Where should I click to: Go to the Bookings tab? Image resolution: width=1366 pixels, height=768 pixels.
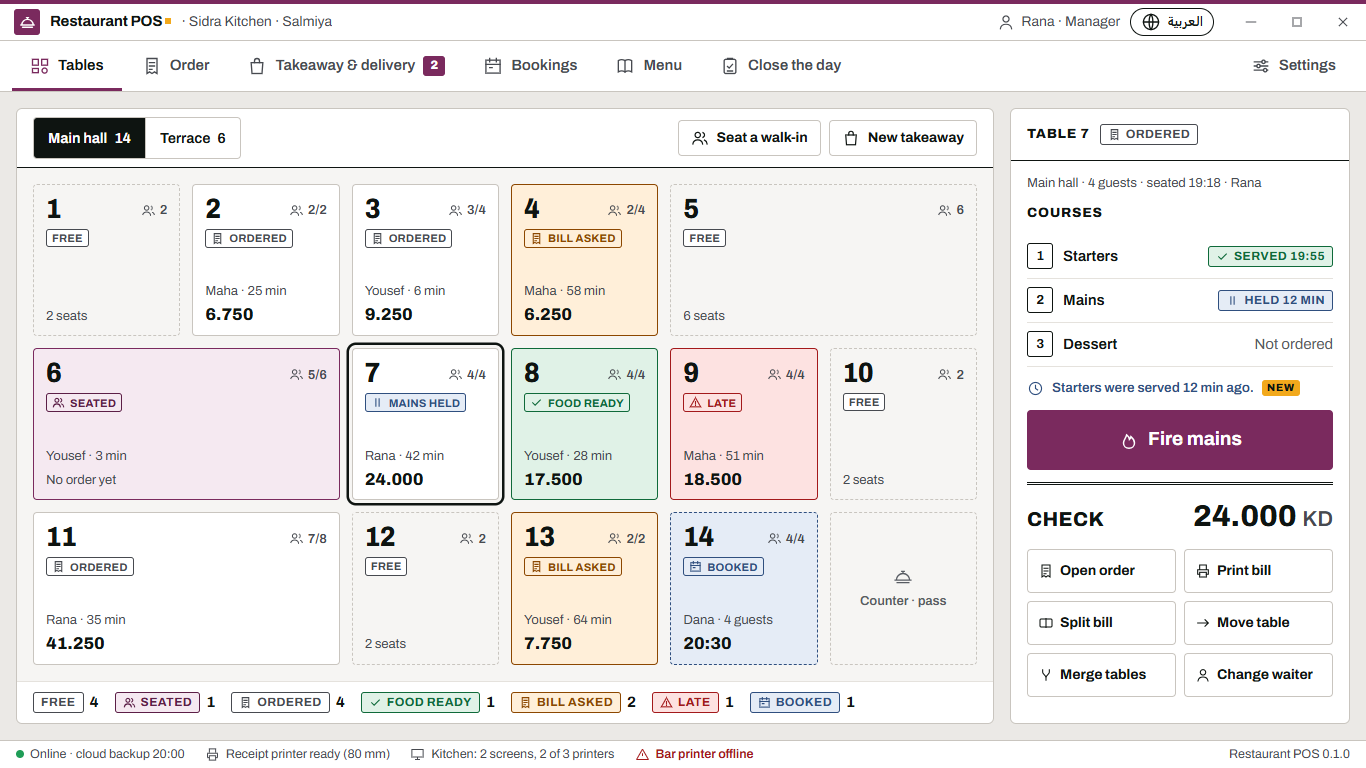click(531, 66)
